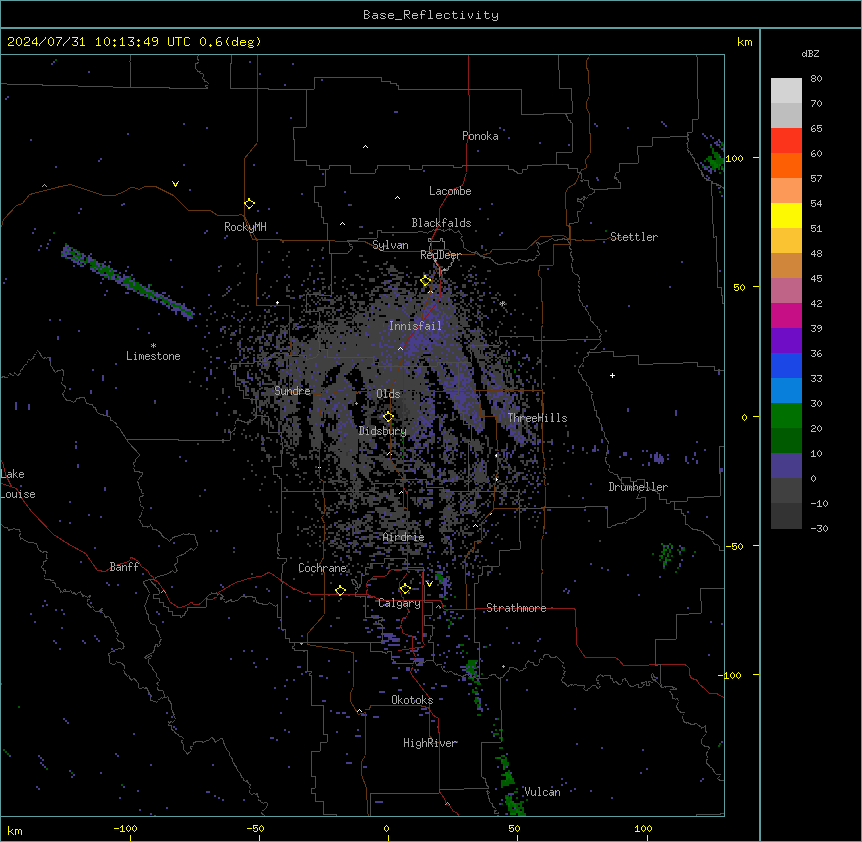Viewport: 862px width, 842px height.
Task: Click the RockyMH label
Action: click(x=245, y=227)
